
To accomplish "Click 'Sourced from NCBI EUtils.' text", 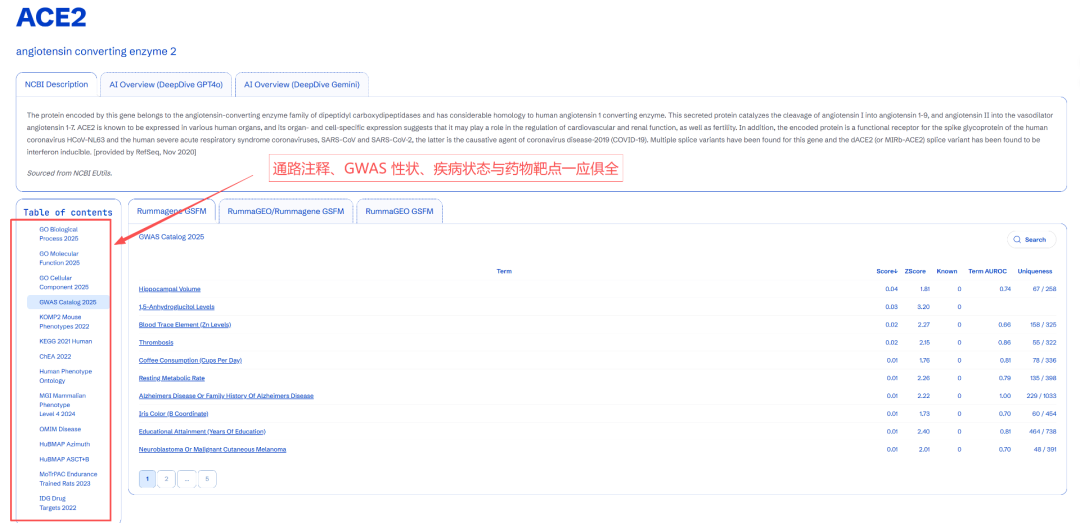I will click(x=70, y=173).
